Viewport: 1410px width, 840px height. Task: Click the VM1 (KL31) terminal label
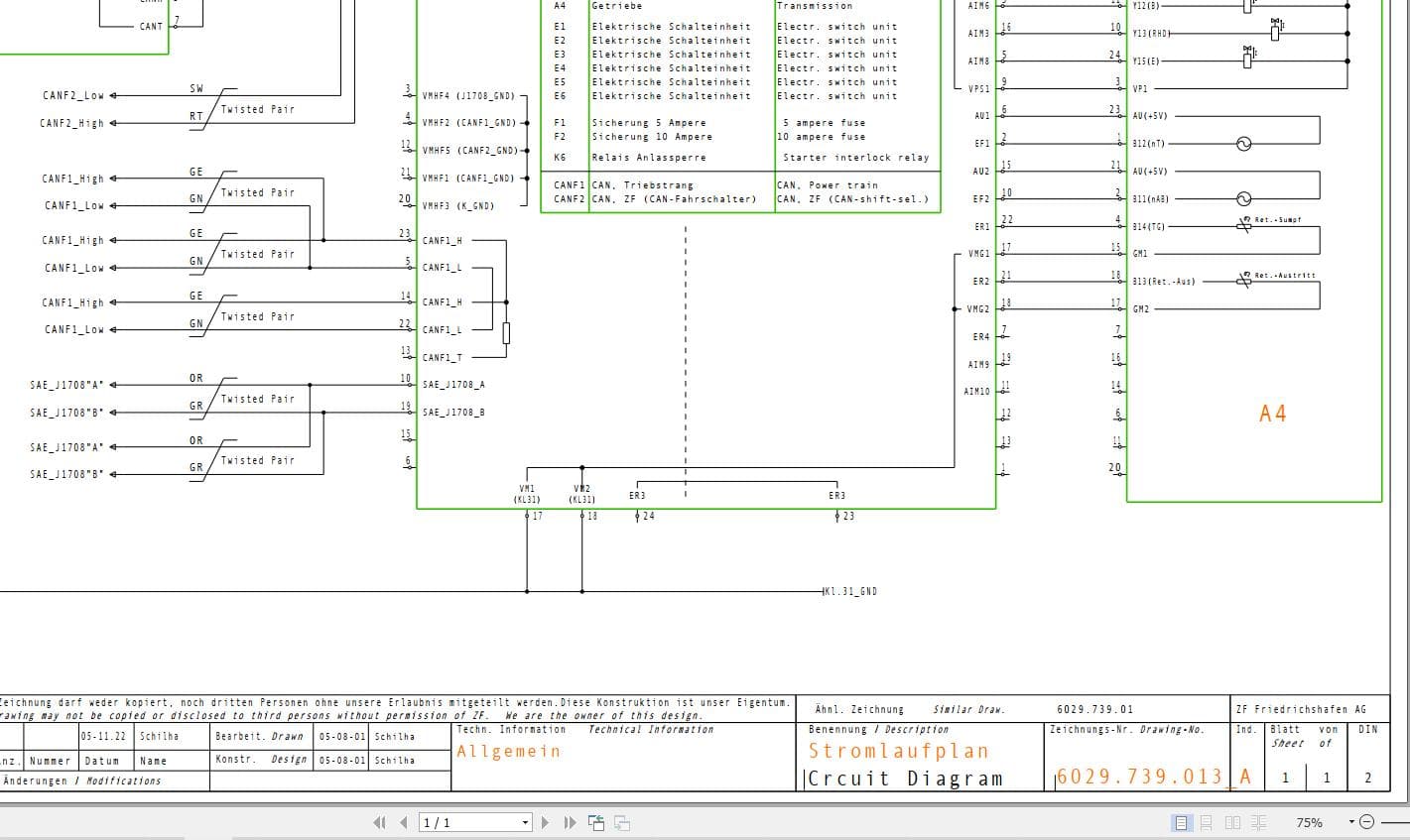(x=527, y=494)
